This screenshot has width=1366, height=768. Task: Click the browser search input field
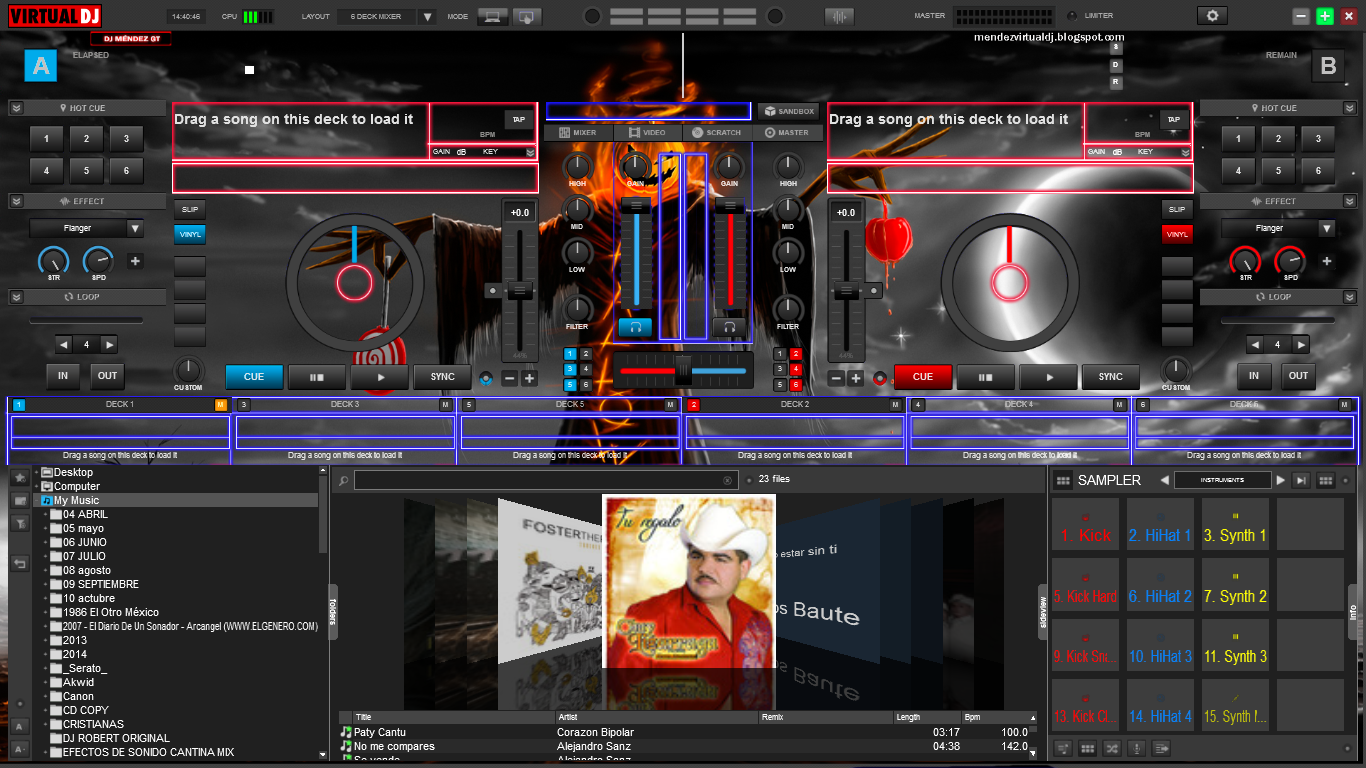546,481
